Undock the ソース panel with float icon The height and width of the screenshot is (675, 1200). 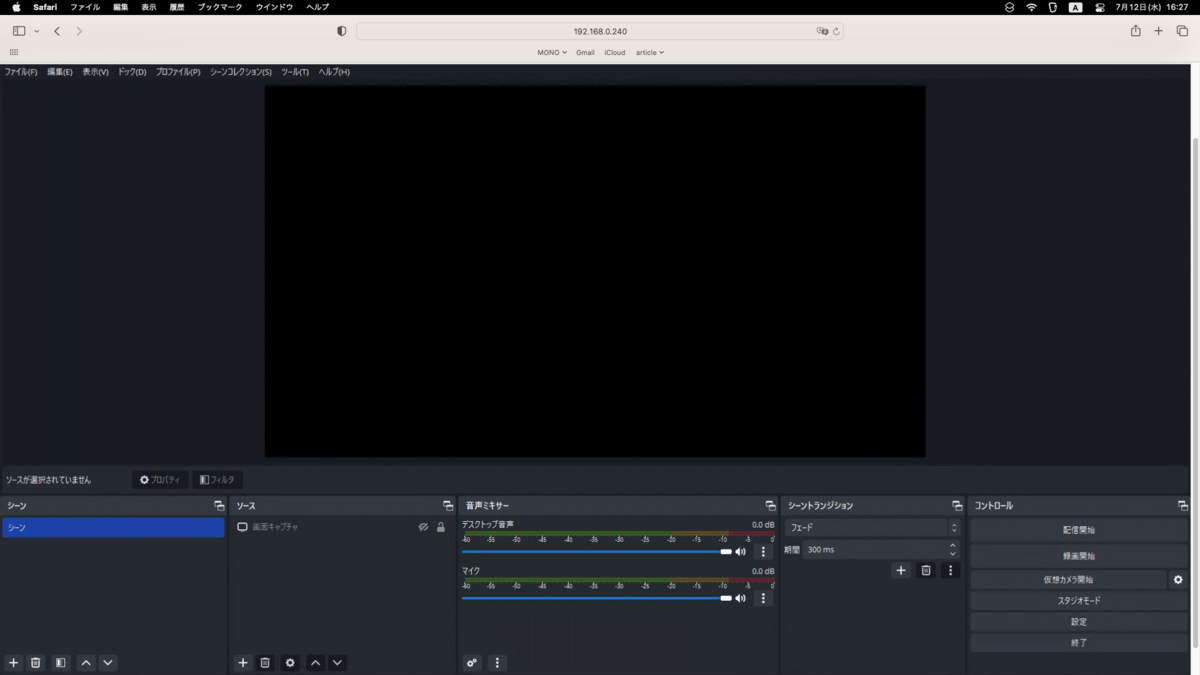(x=448, y=506)
